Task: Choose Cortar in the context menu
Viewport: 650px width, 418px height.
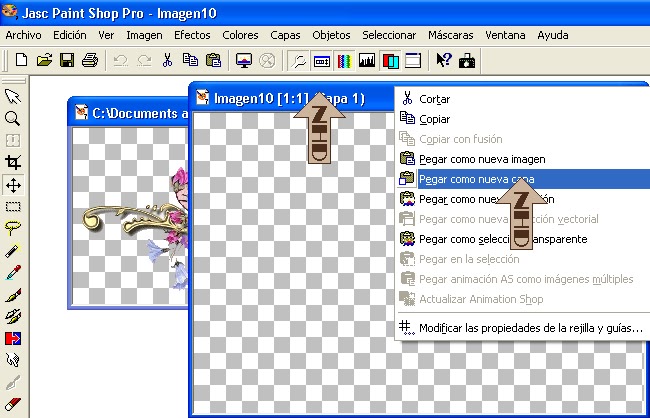Action: pos(523,99)
